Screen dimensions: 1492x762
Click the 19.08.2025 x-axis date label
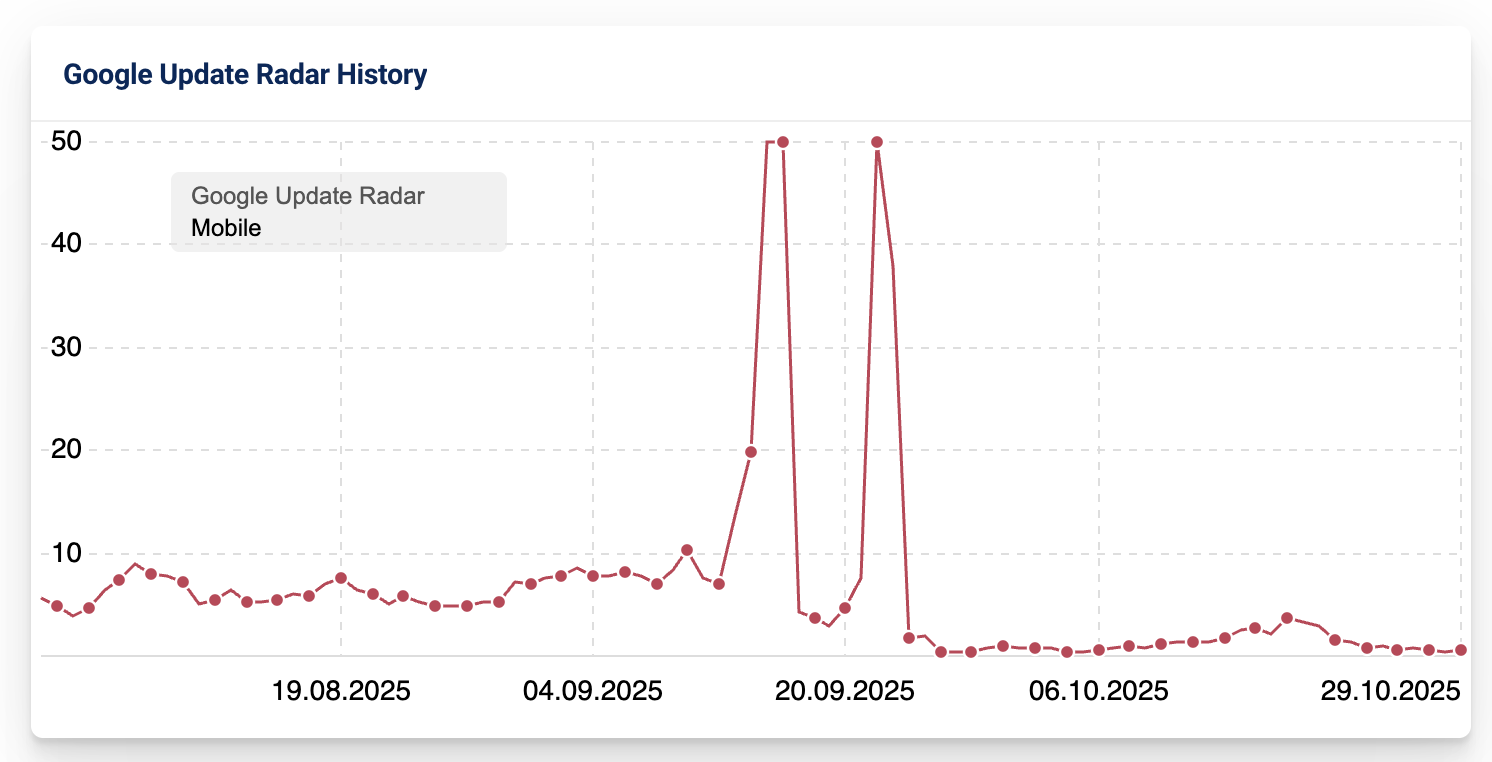[x=341, y=691]
